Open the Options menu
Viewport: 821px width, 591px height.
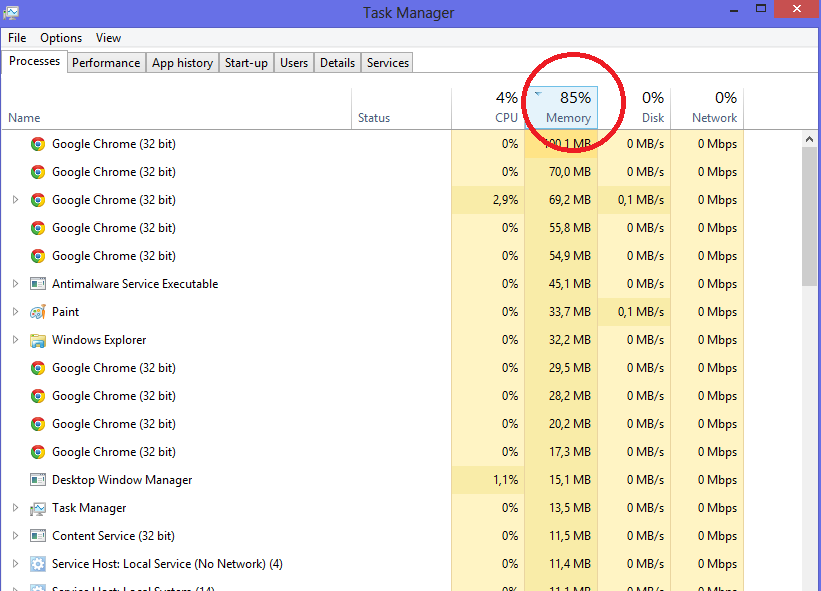tap(61, 38)
